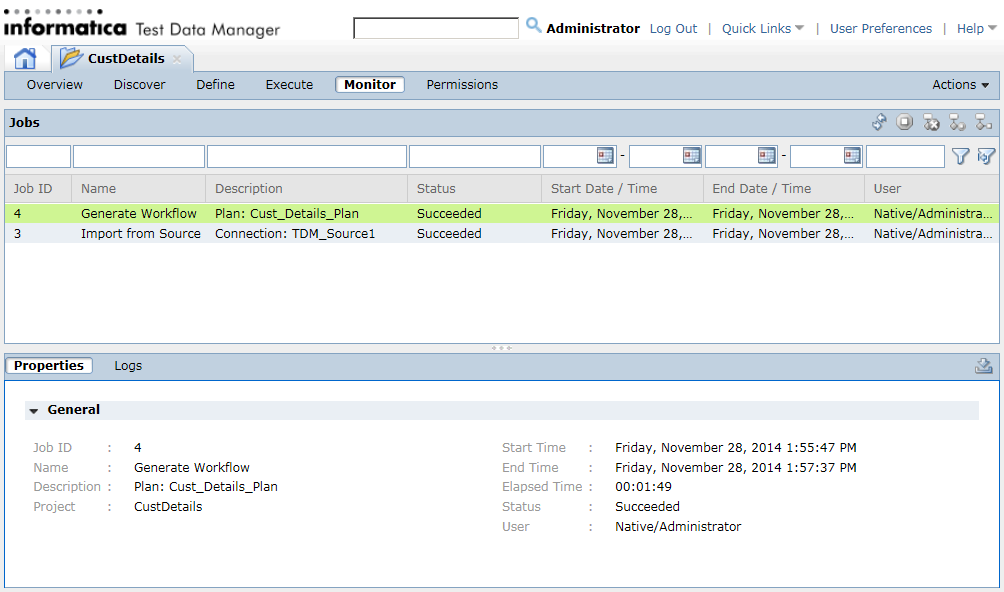
Task: Select the CustDetails tab label
Action: point(126,58)
